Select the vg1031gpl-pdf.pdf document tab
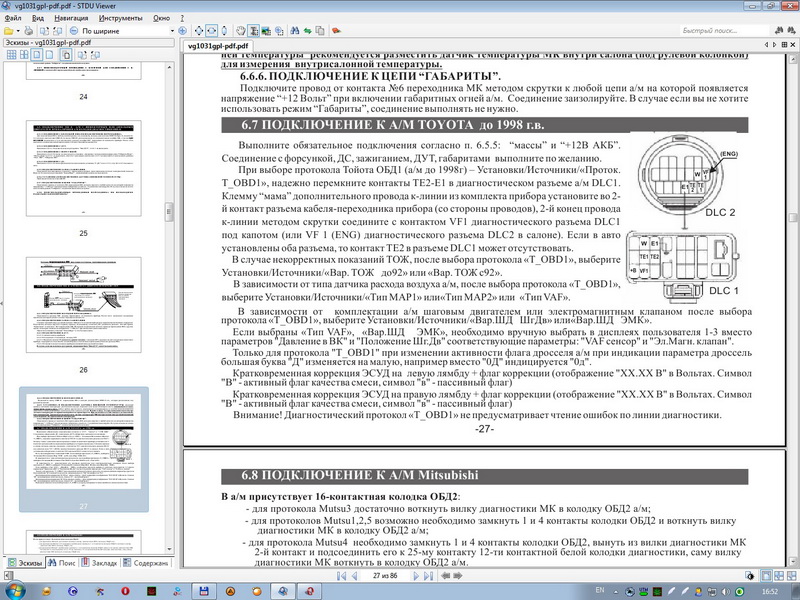800x600 pixels. pyautogui.click(x=218, y=46)
